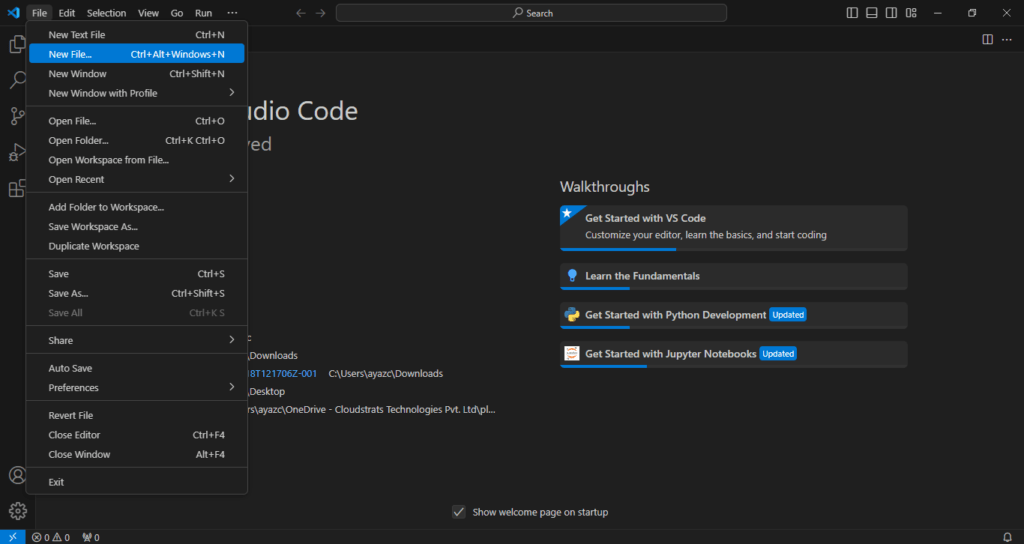This screenshot has width=1024, height=544.
Task: Toggle the primary side bar layout icon
Action: pyautogui.click(x=852, y=13)
